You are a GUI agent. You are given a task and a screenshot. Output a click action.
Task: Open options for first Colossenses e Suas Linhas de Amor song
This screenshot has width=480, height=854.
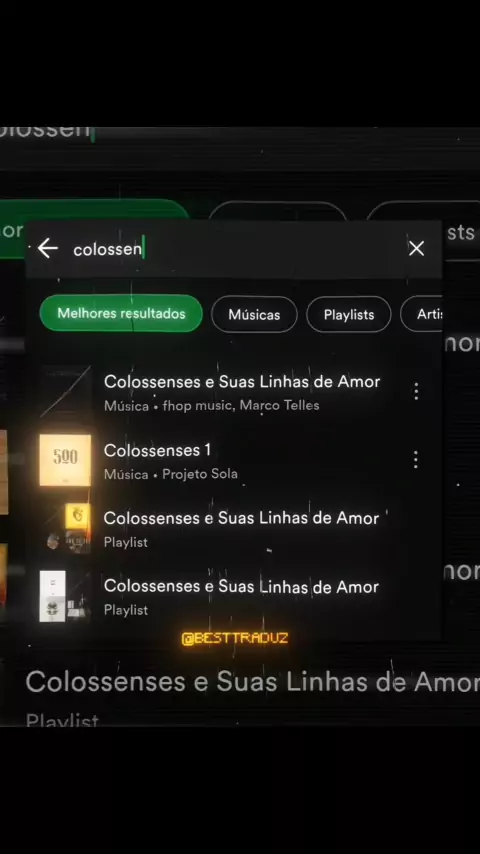click(x=416, y=391)
